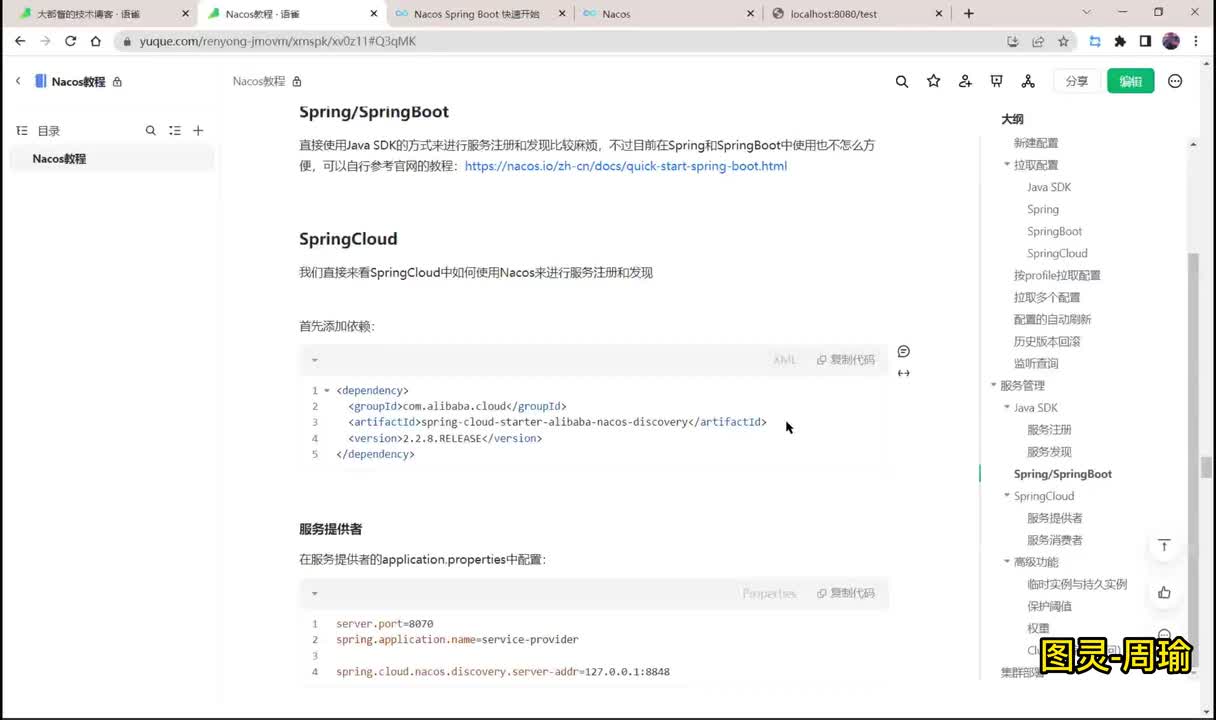Viewport: 1216px width, 720px height.
Task: Open the browser home page
Action: 95,41
